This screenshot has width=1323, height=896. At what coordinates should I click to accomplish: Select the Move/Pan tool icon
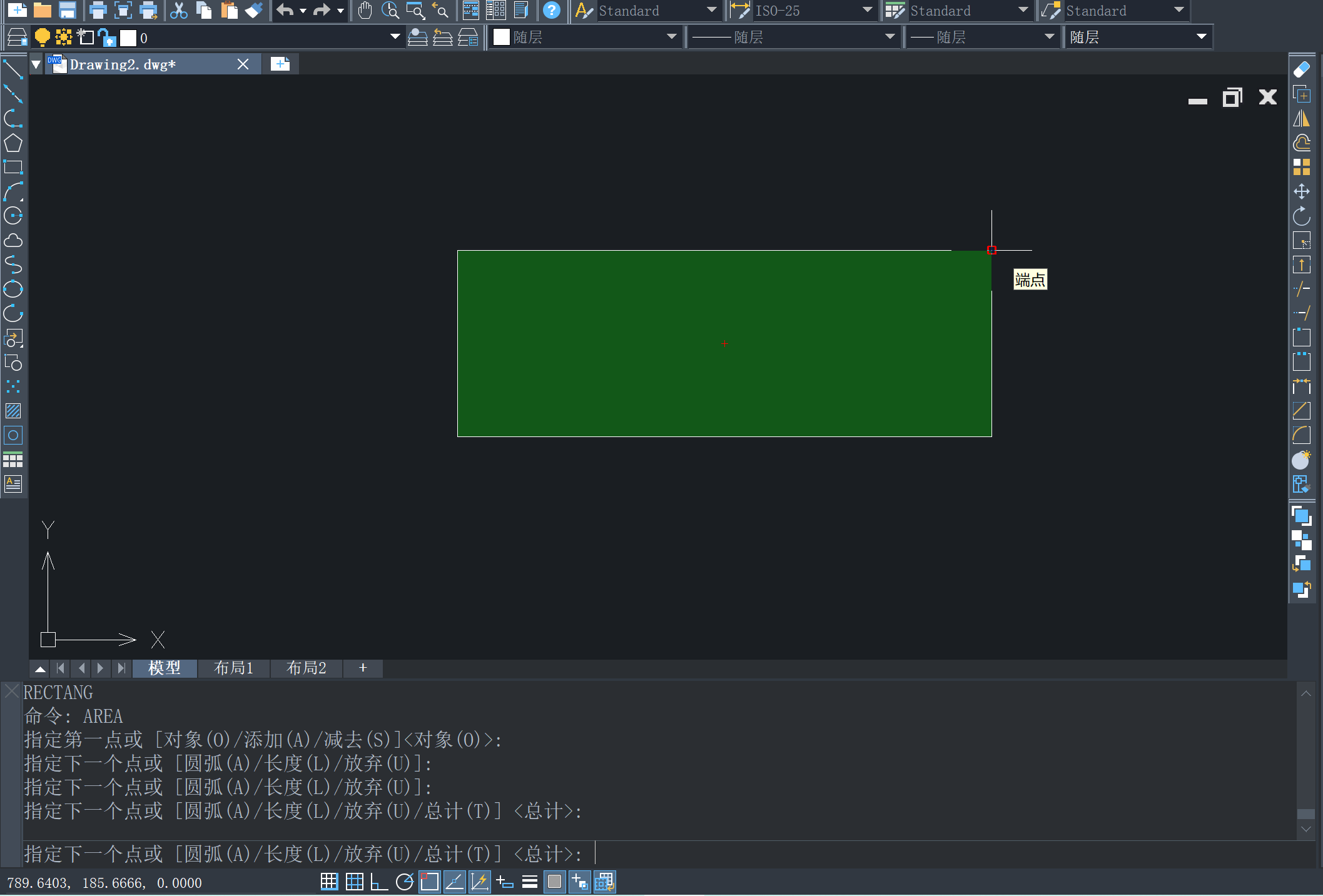pos(365,11)
